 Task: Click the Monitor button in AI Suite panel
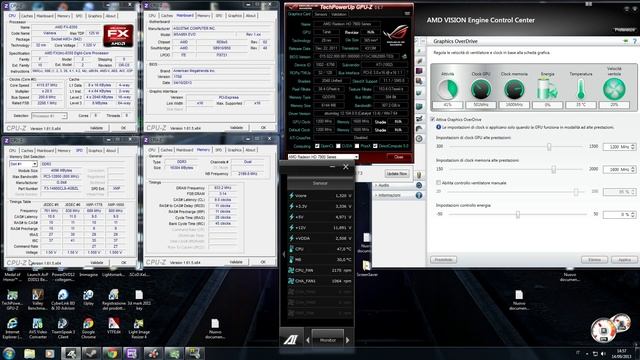327,340
